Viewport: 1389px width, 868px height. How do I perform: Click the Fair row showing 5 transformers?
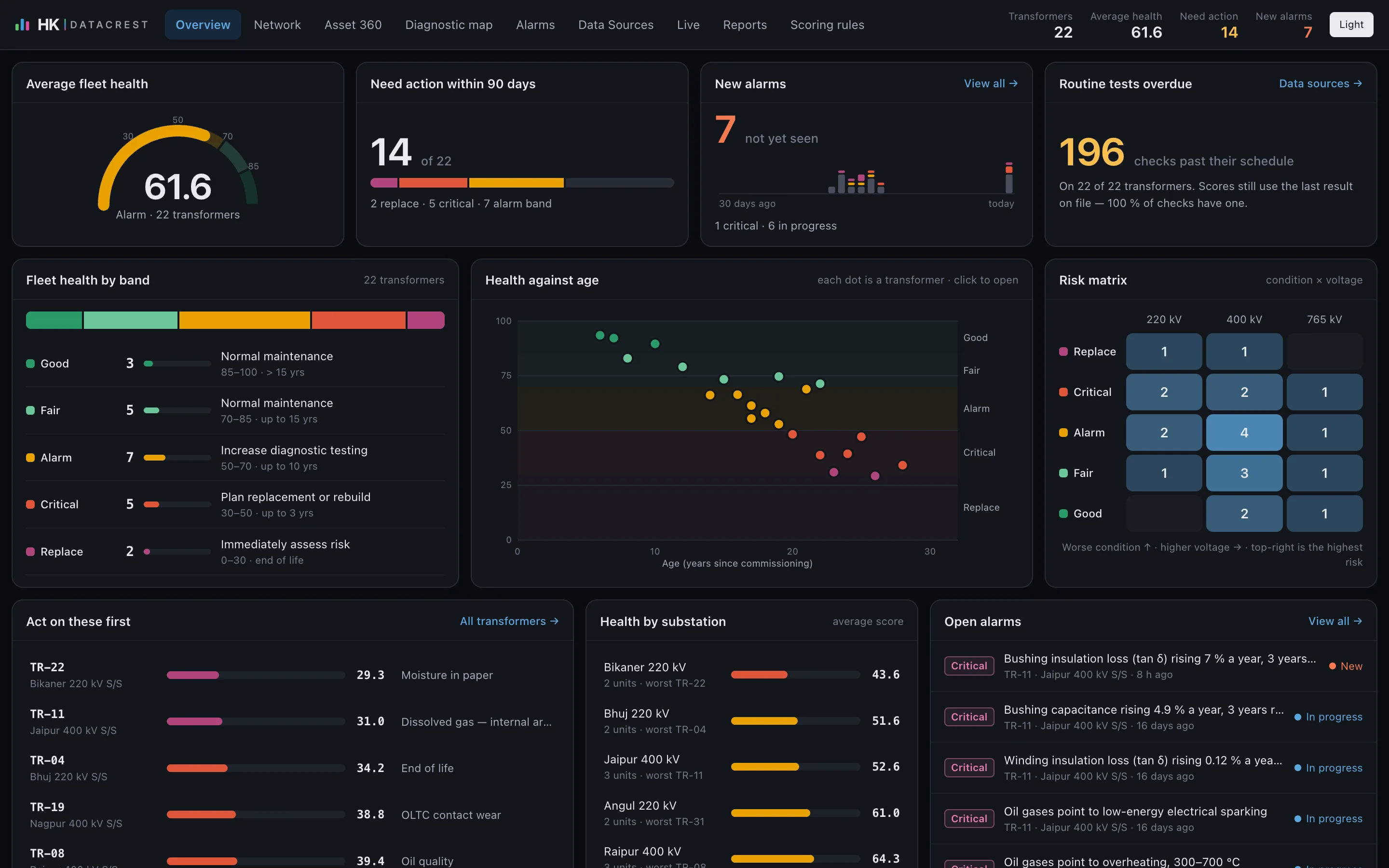pyautogui.click(x=235, y=410)
